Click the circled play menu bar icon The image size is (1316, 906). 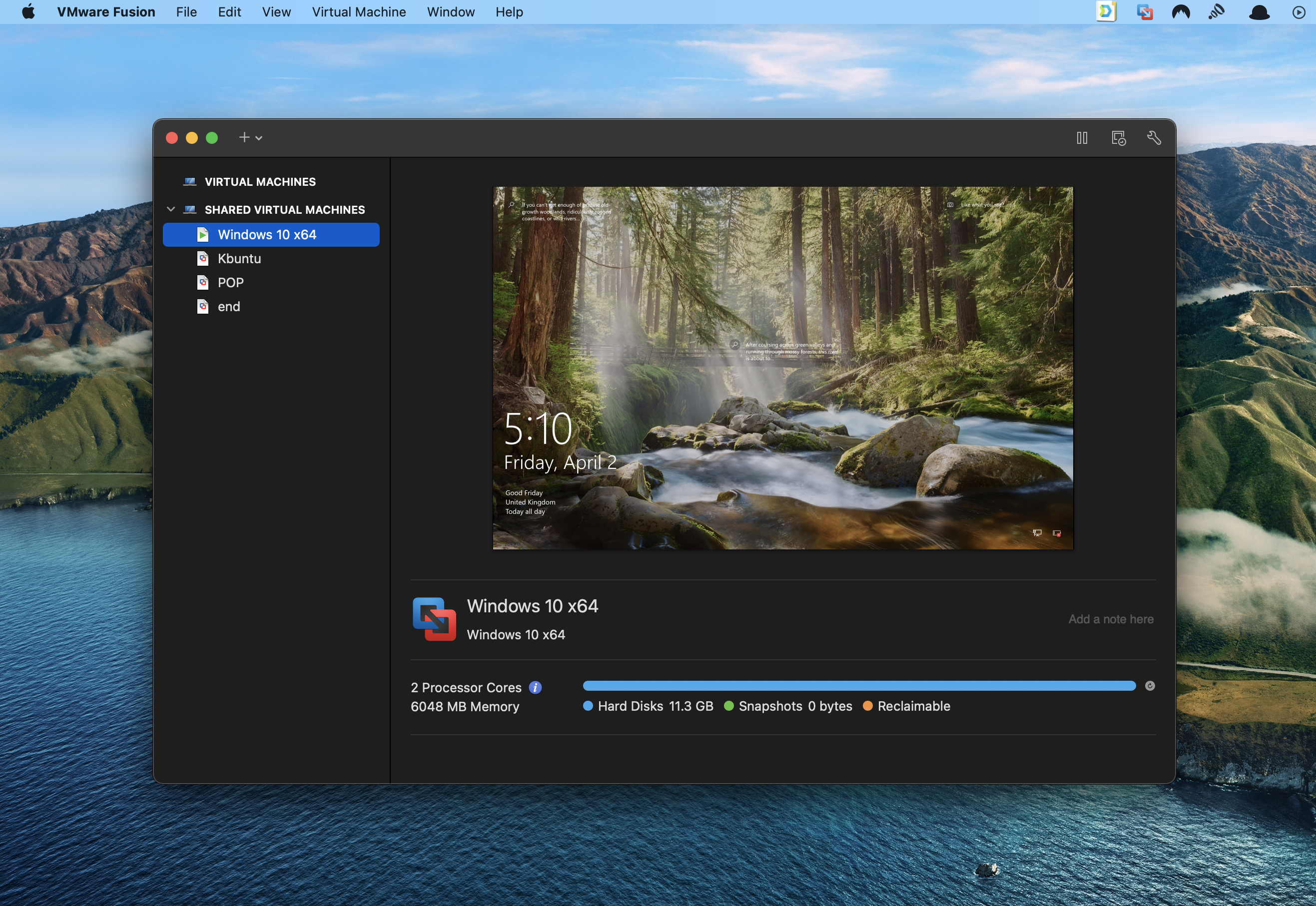[1299, 12]
